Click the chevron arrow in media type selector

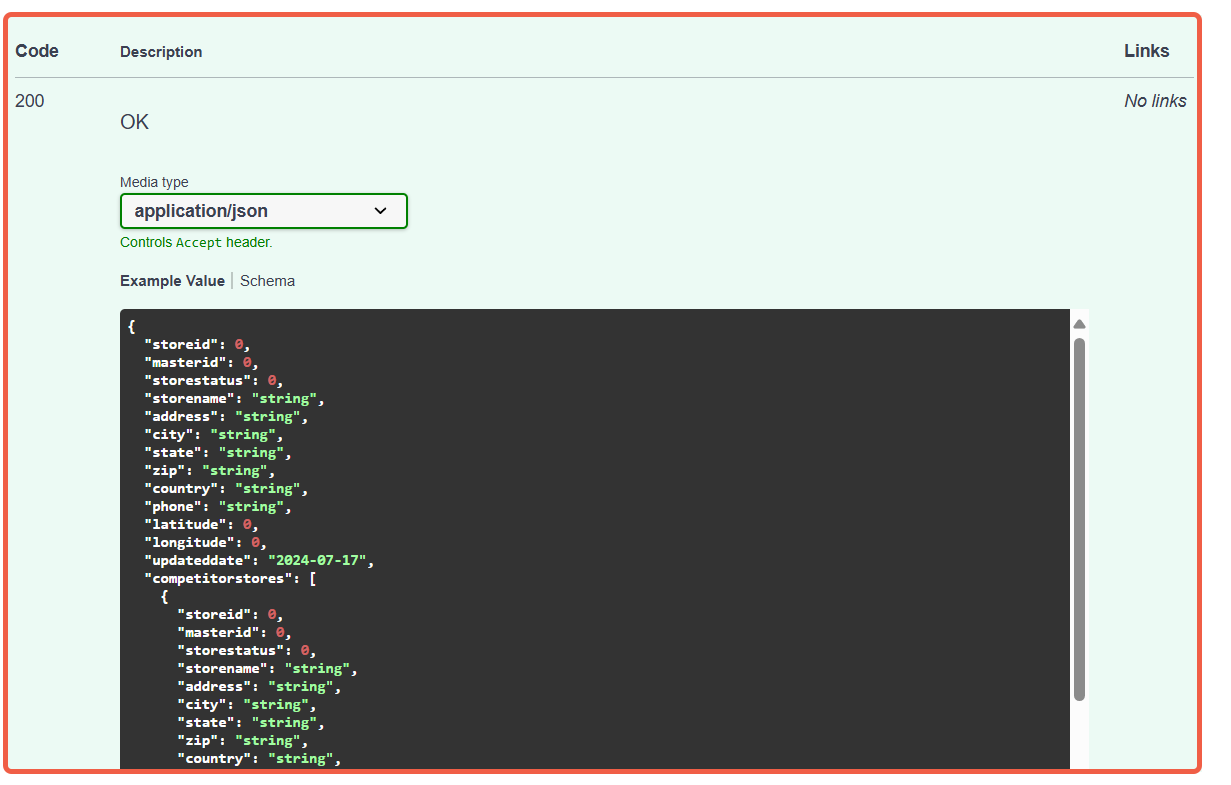point(380,211)
